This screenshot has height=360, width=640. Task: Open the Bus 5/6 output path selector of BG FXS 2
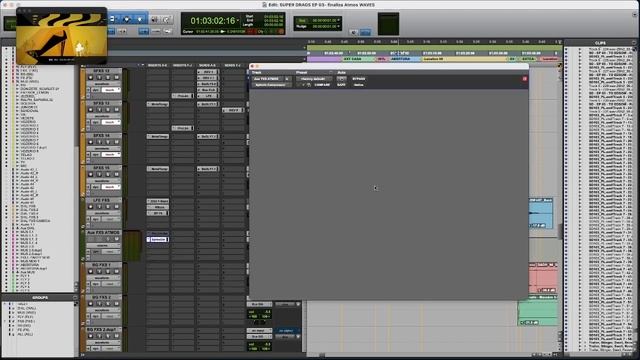pos(260,304)
